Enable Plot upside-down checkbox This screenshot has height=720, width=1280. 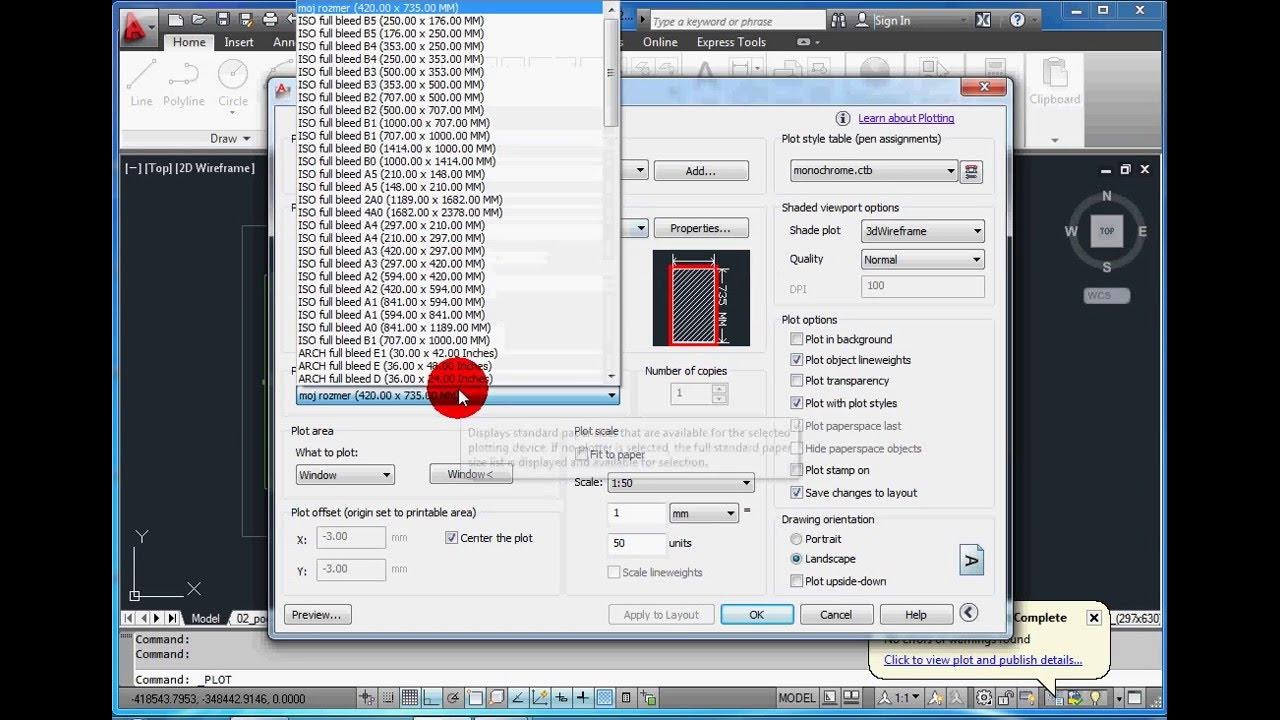(797, 581)
